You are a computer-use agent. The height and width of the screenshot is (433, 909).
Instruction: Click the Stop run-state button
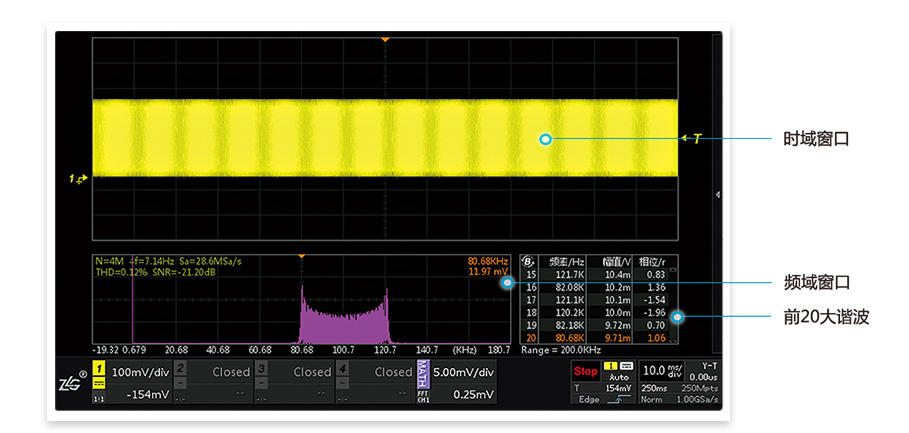coord(586,372)
